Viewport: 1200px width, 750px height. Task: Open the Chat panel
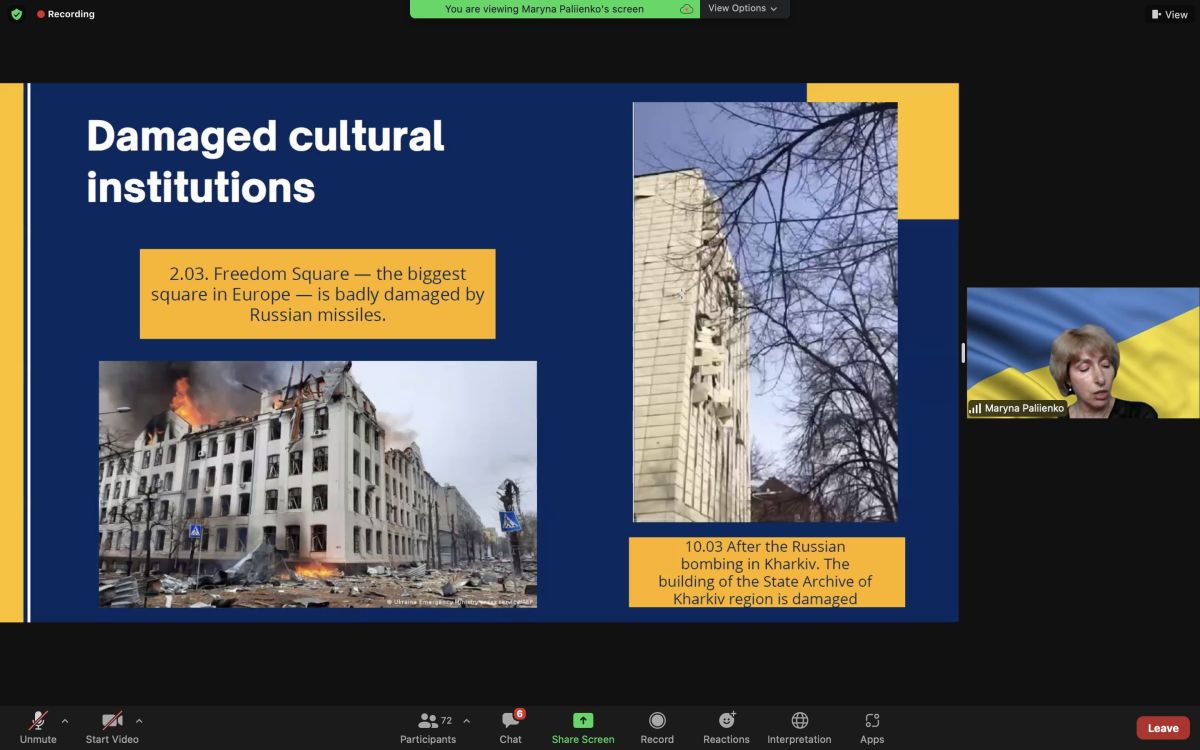[x=511, y=727]
